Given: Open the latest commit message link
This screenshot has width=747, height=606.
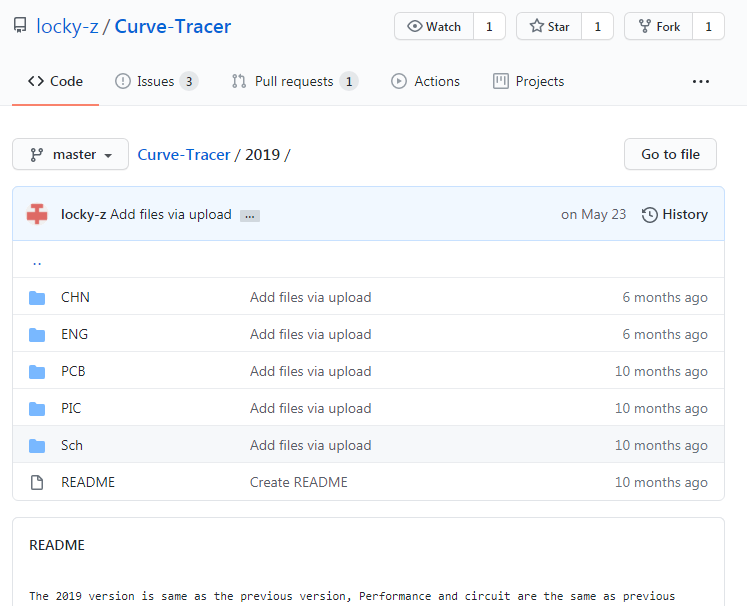Looking at the screenshot, I should coord(171,214).
